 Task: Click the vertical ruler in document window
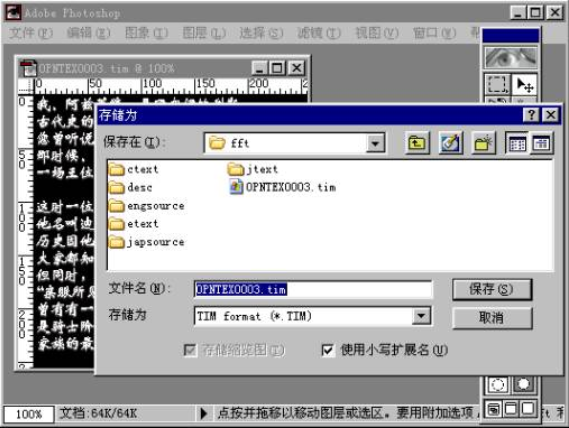[26, 232]
